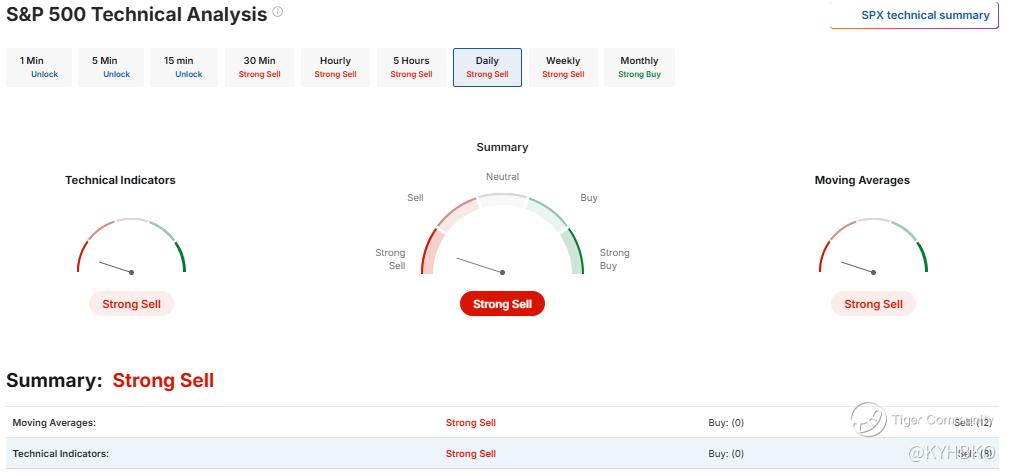Click the 'Sell' gauge label
Image resolution: width=1015 pixels, height=476 pixels.
(x=416, y=198)
